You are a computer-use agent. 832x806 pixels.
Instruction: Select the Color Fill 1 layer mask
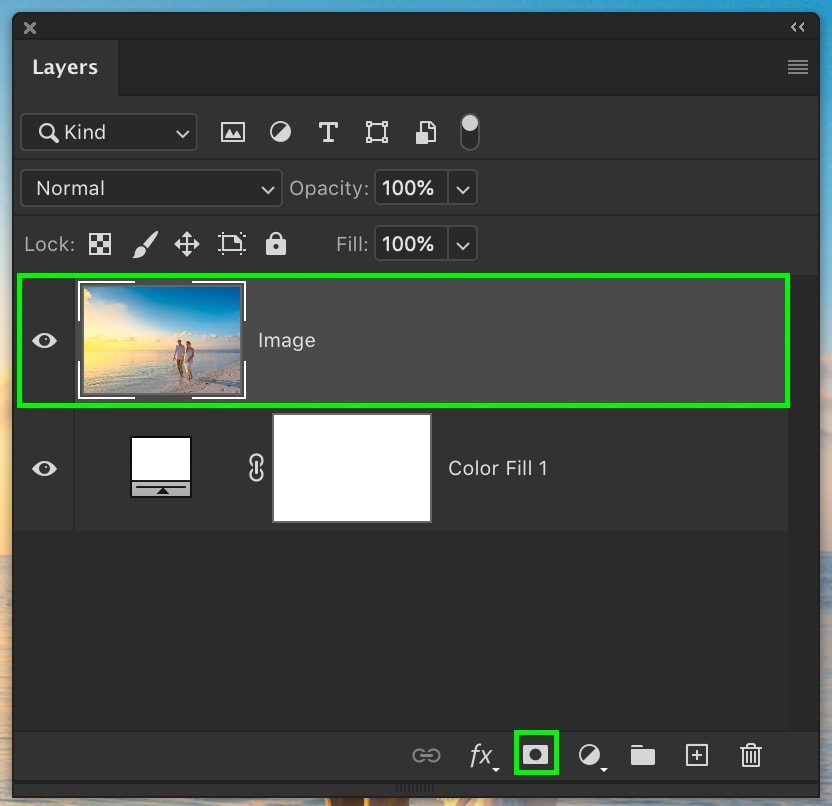(x=352, y=468)
